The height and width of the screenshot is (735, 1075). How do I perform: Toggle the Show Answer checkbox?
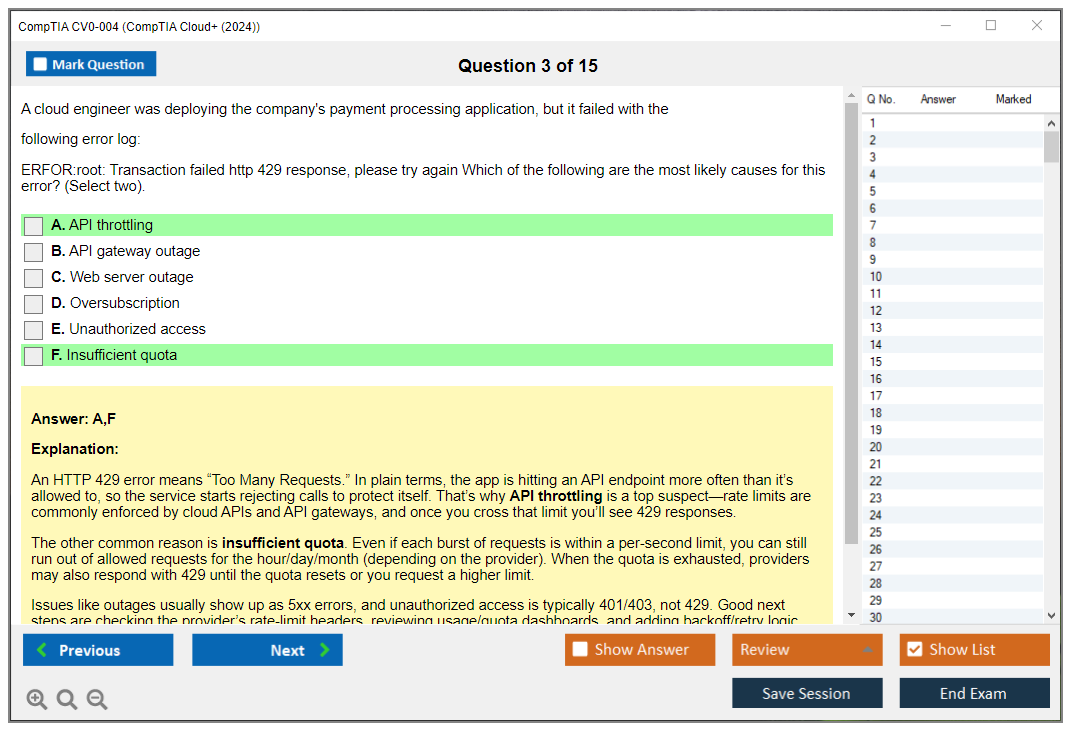[x=580, y=650]
